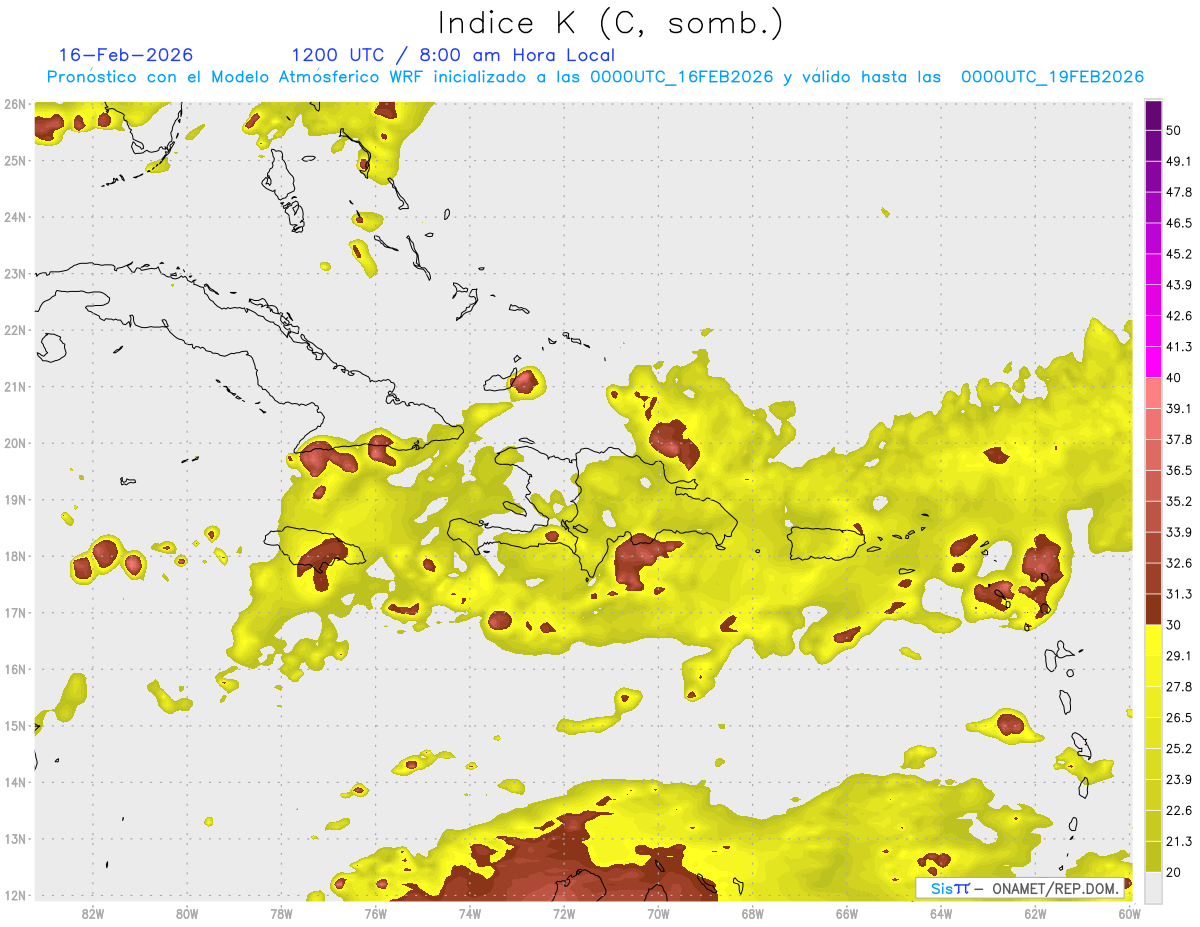
Task: Click the colorbar value 42.6
Action: [1178, 316]
